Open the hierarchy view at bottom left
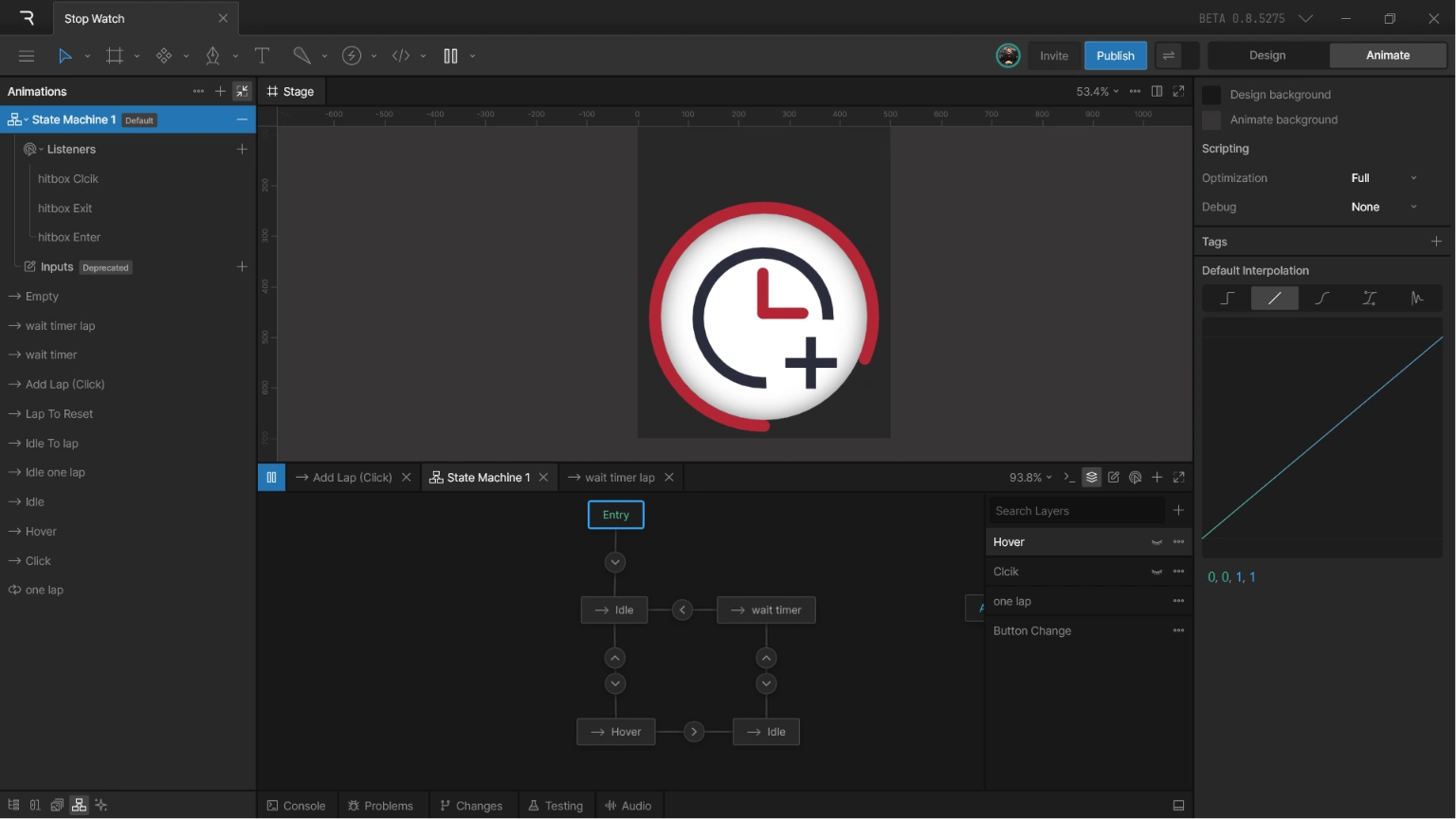1456x819 pixels. coord(13,805)
